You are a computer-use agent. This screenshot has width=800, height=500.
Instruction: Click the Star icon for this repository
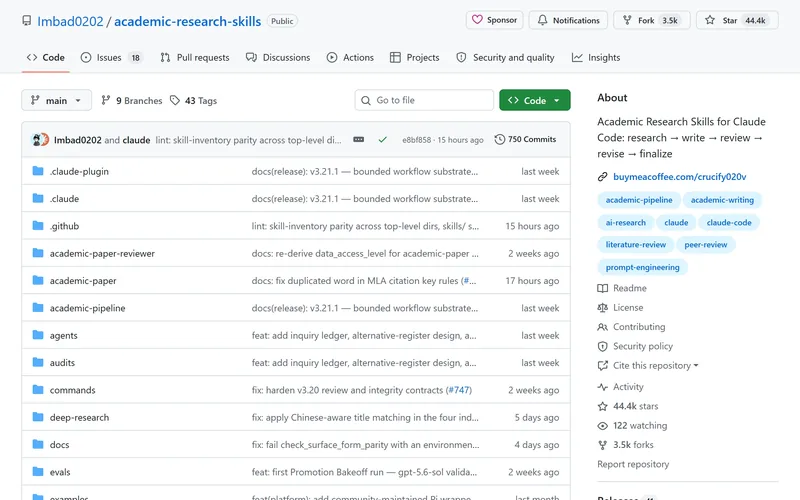(710, 20)
